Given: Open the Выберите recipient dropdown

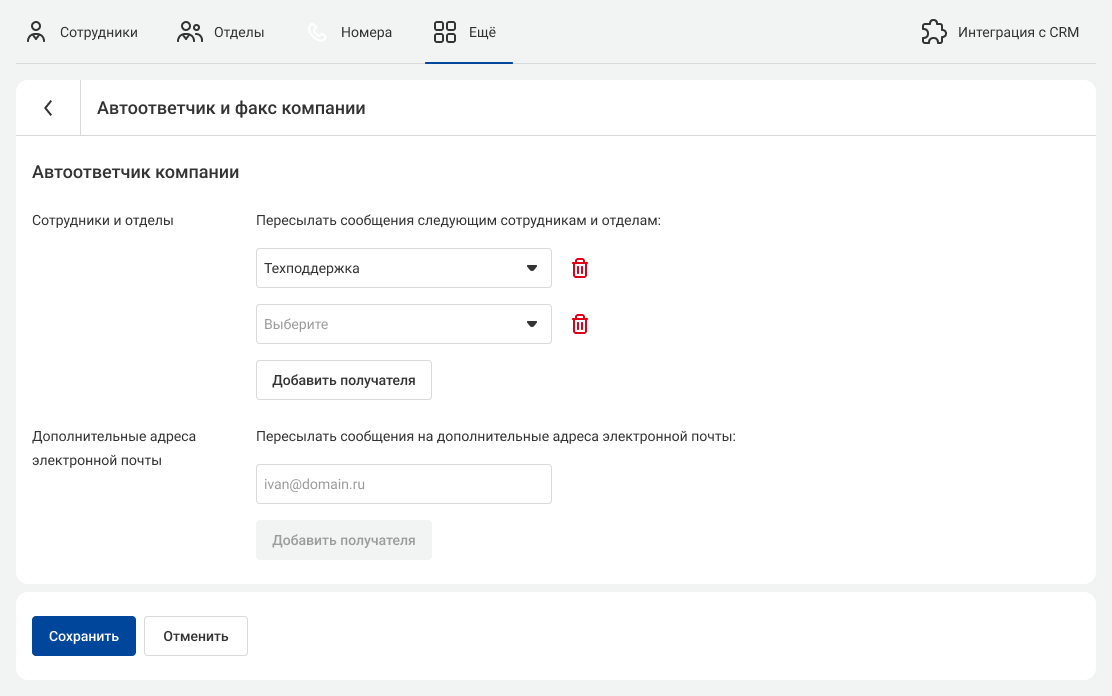Looking at the screenshot, I should [x=404, y=324].
